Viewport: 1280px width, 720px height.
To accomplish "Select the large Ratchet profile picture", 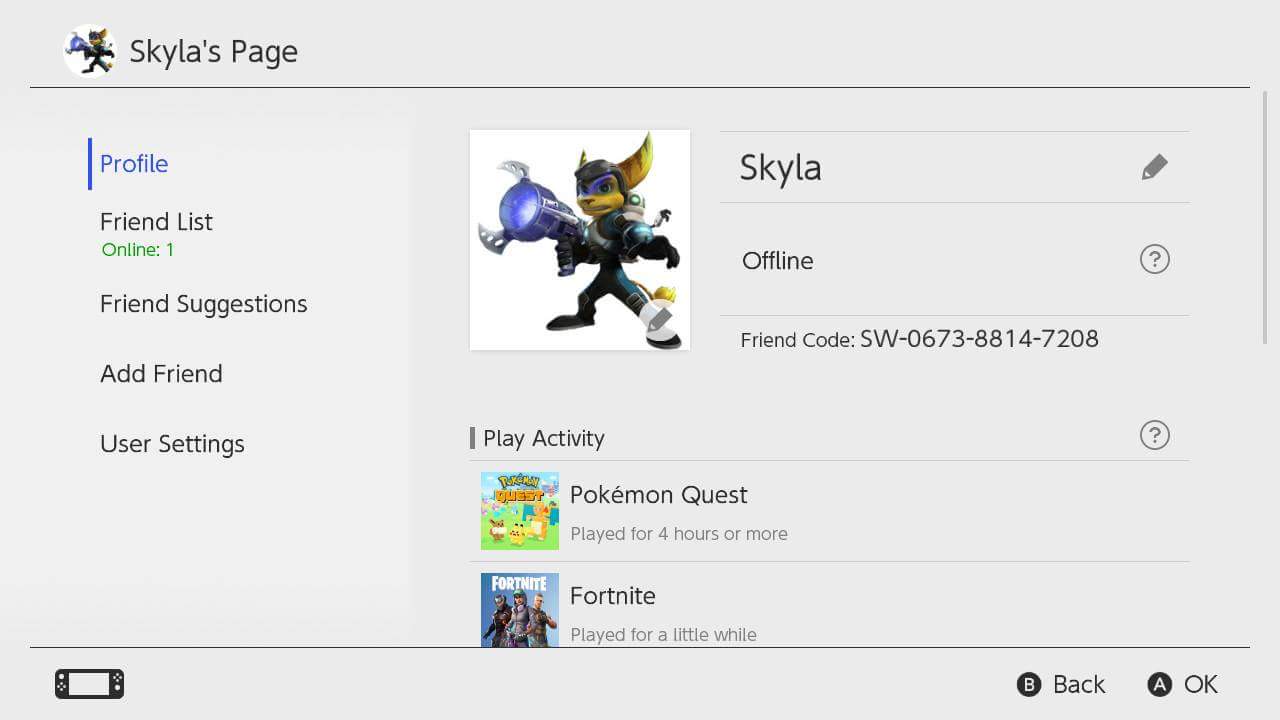I will 580,240.
